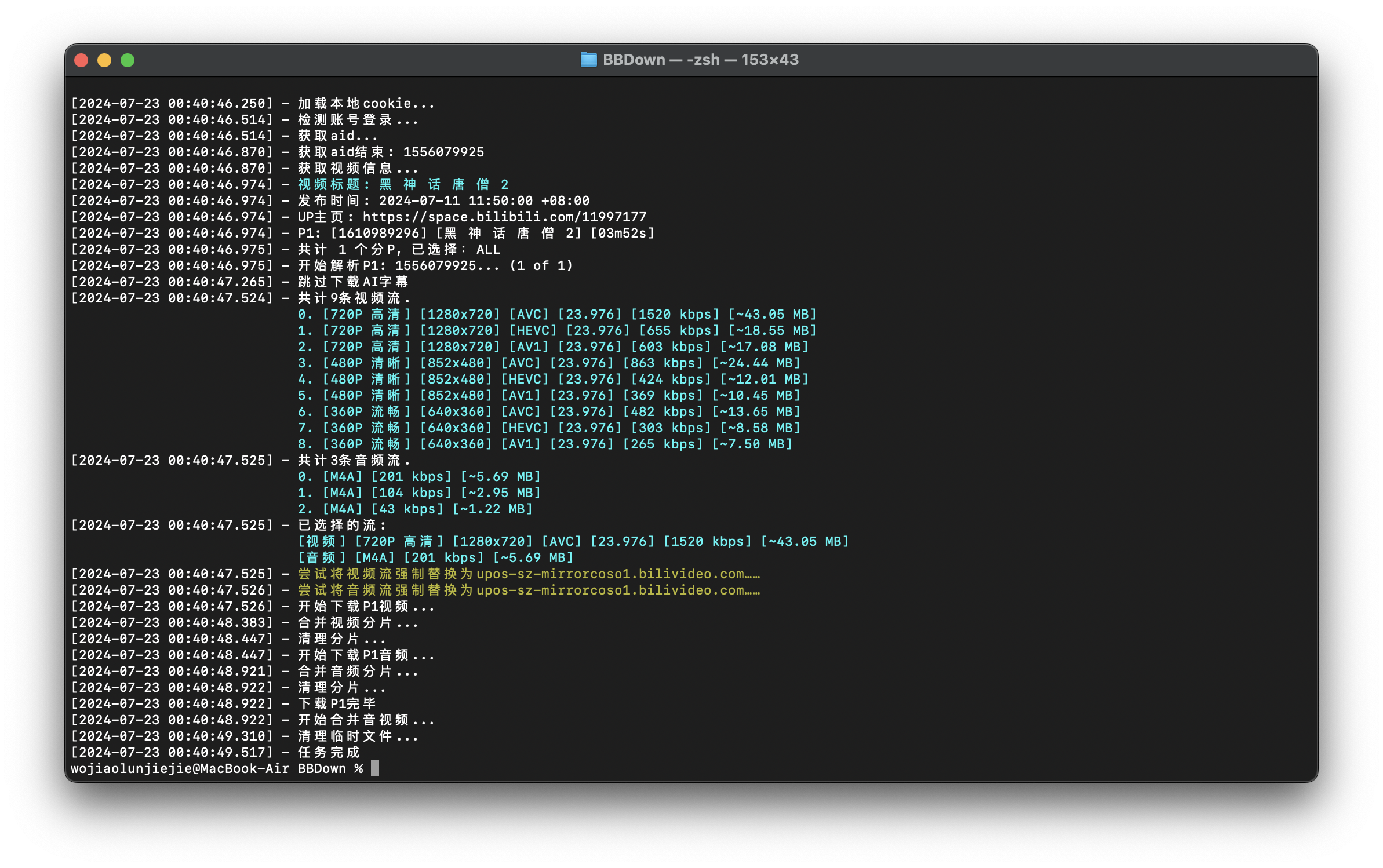Screen dimensions: 1383x868
Task: Click video stream 1 row 720P HEVC 655 kbps
Action: click(557, 330)
